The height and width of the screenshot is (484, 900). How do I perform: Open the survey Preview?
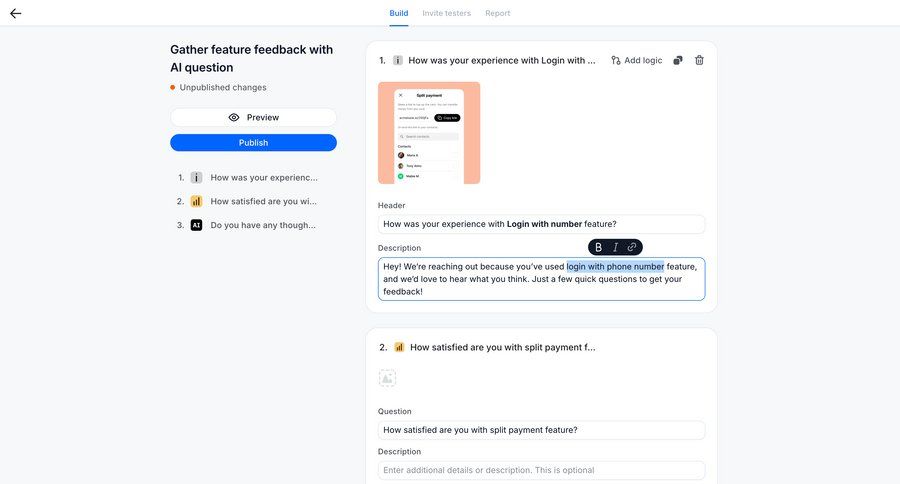click(253, 117)
